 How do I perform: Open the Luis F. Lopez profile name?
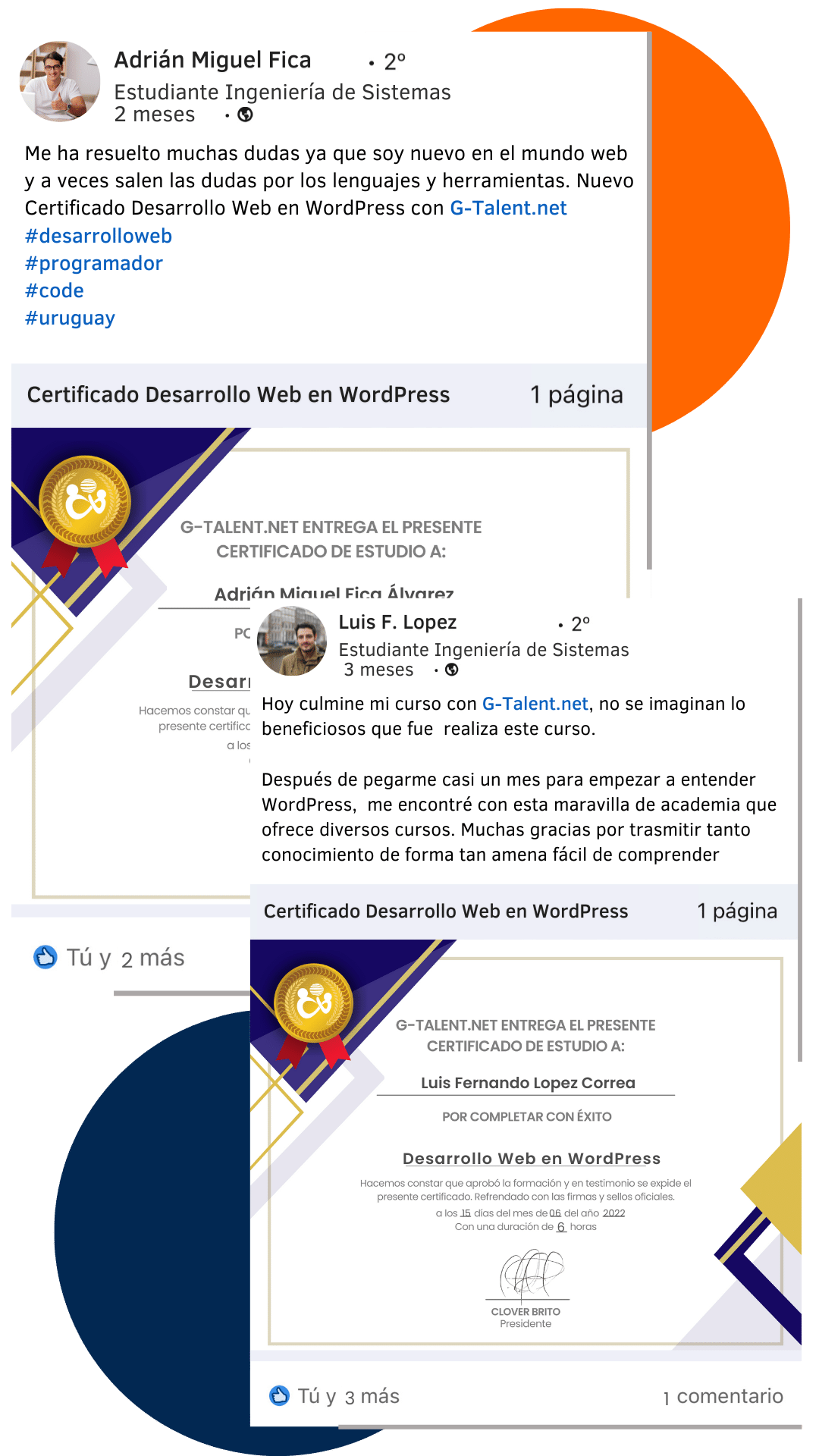tap(397, 623)
